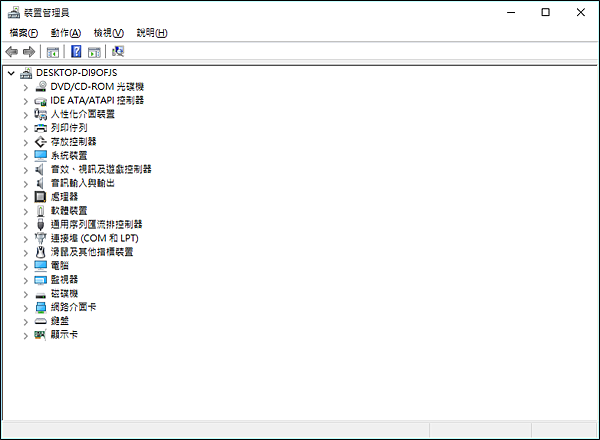Click the show/hide action pane icon
The height and width of the screenshot is (440, 600).
[94, 52]
